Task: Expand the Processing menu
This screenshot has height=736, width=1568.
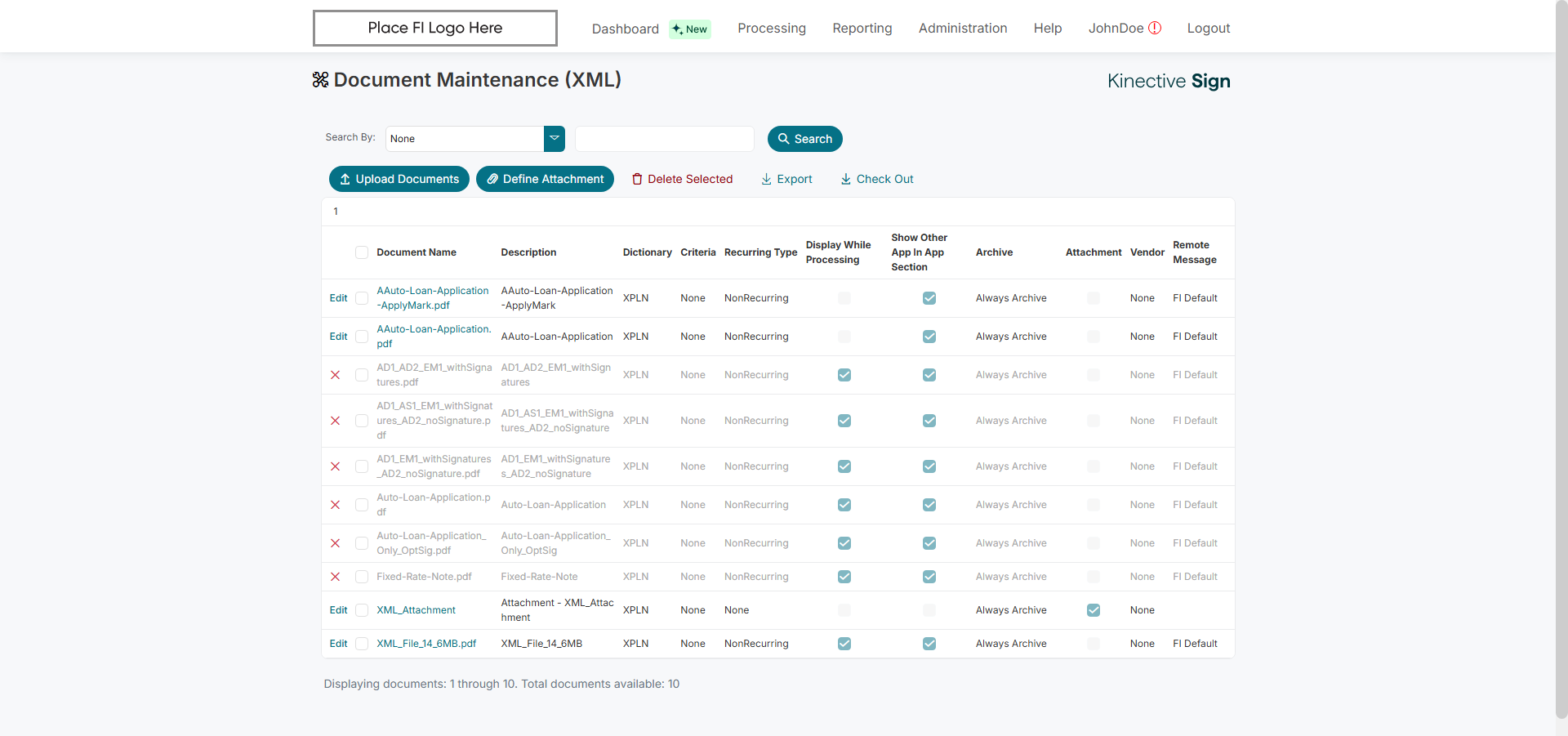Action: click(x=771, y=28)
